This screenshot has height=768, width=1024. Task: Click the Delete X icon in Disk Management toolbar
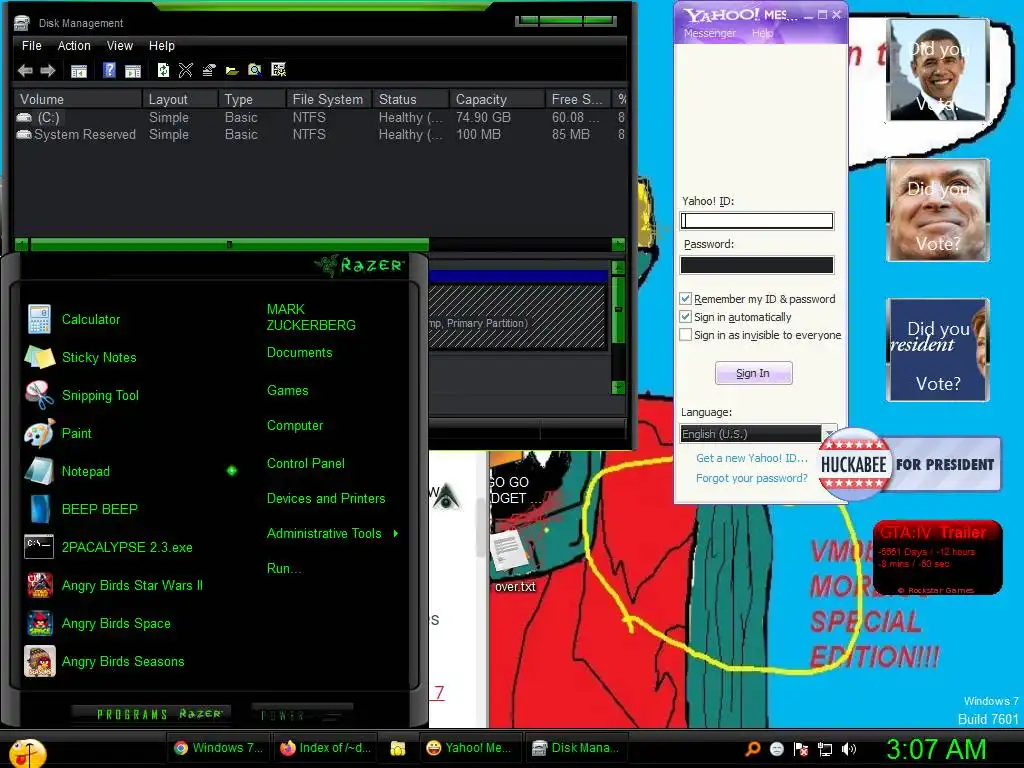point(185,70)
